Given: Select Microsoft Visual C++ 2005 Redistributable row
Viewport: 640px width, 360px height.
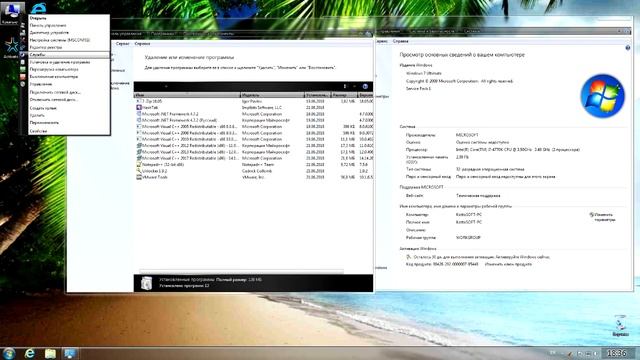Looking at the screenshot, I should coord(253,127).
